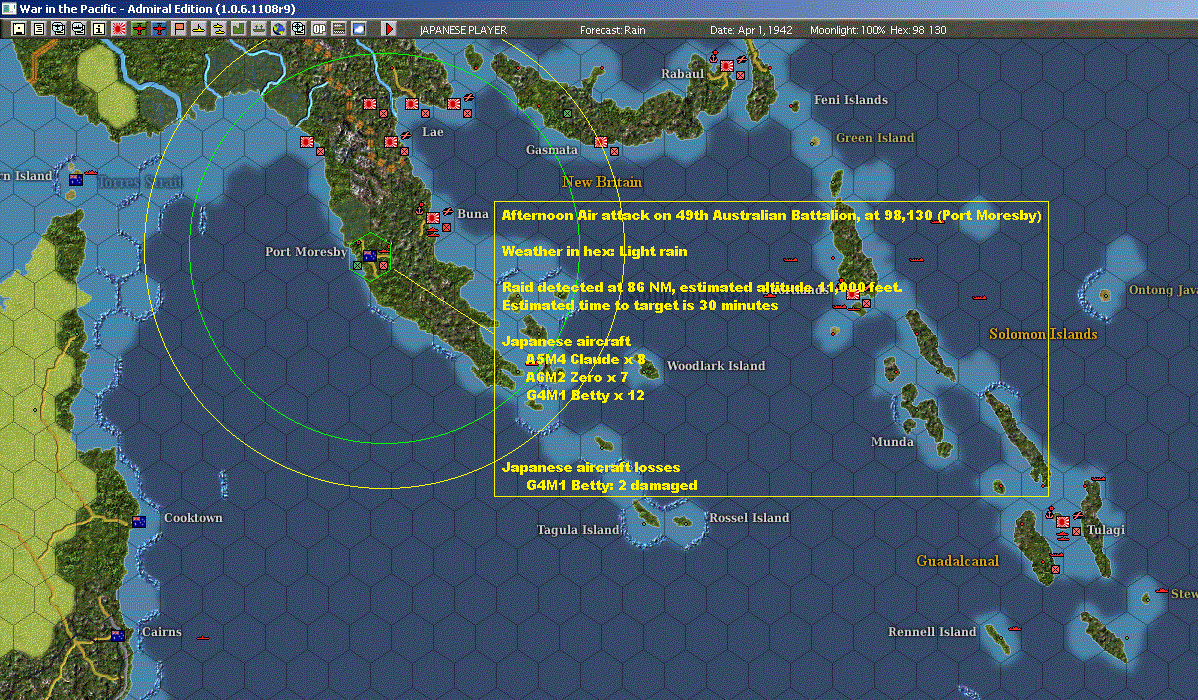Click the 'Feni Islands' map label
Viewport: 1198px width, 700px height.
[851, 99]
